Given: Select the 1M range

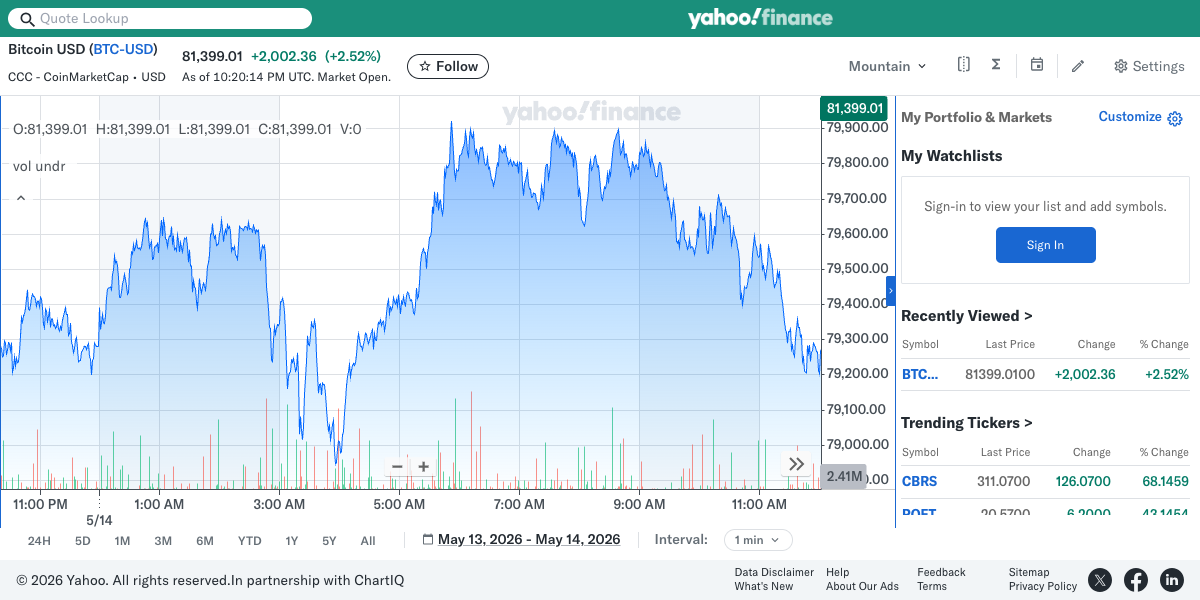Looking at the screenshot, I should click(x=122, y=541).
